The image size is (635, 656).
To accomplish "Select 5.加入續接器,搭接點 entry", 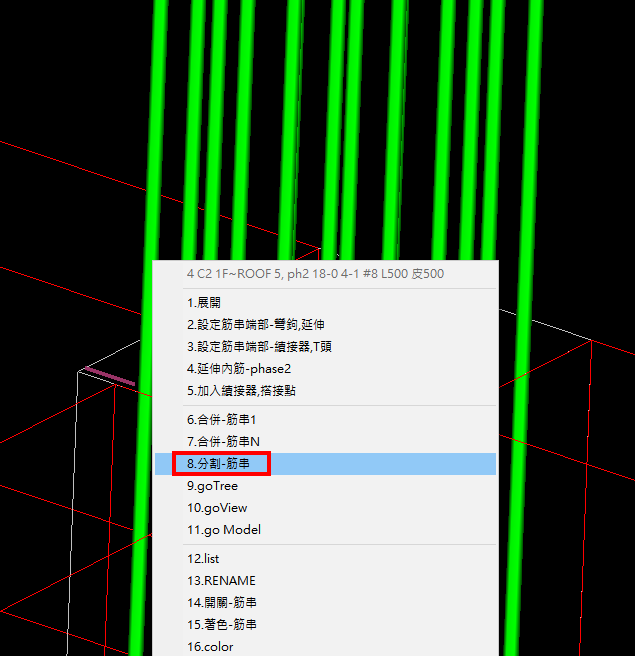I will point(325,391).
